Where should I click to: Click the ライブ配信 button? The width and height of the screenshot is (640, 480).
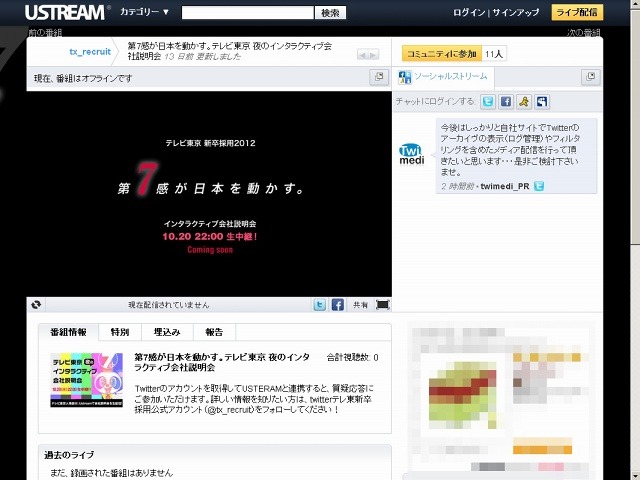point(577,12)
